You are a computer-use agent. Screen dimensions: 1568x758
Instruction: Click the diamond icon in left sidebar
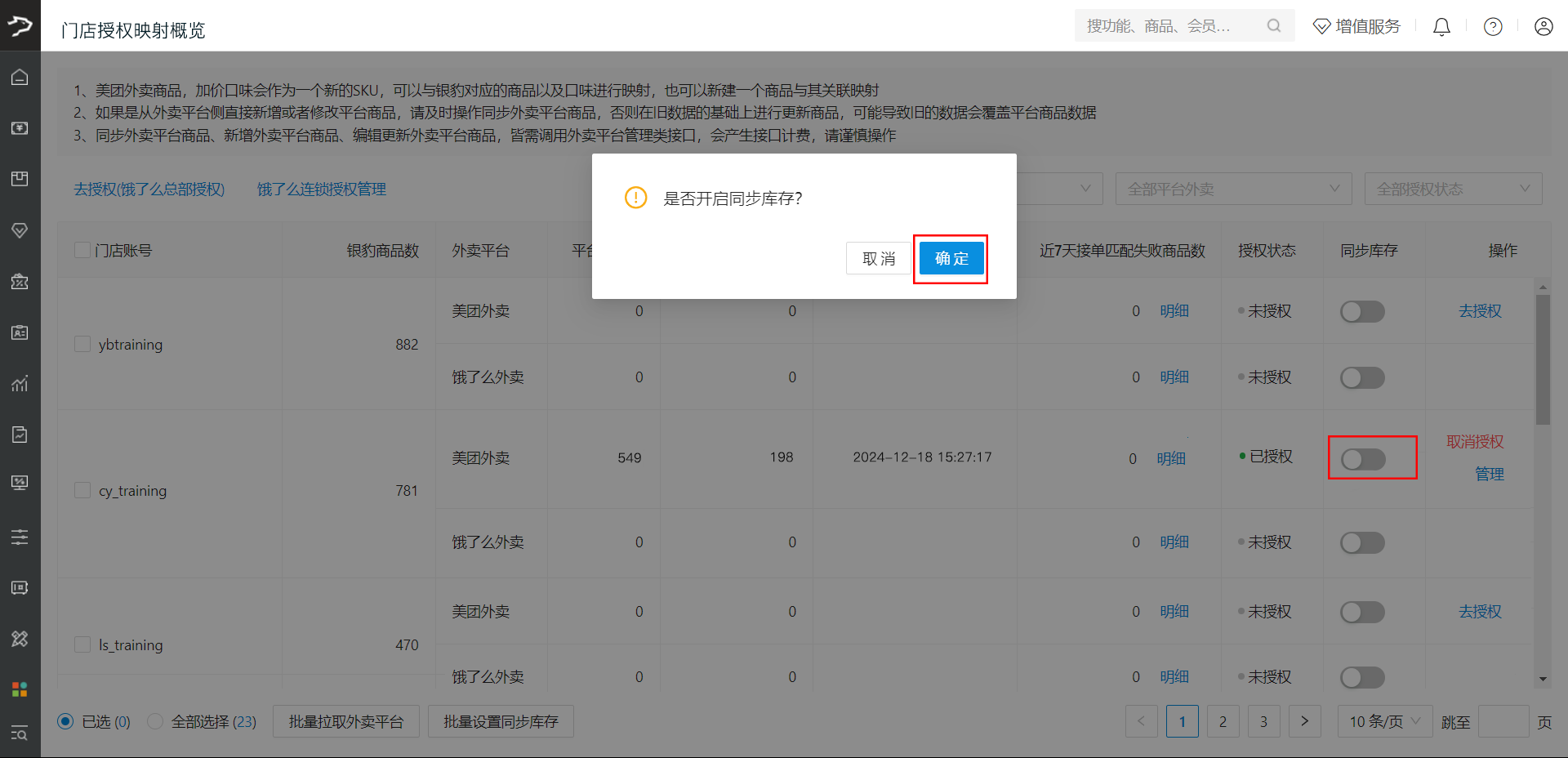pos(20,230)
